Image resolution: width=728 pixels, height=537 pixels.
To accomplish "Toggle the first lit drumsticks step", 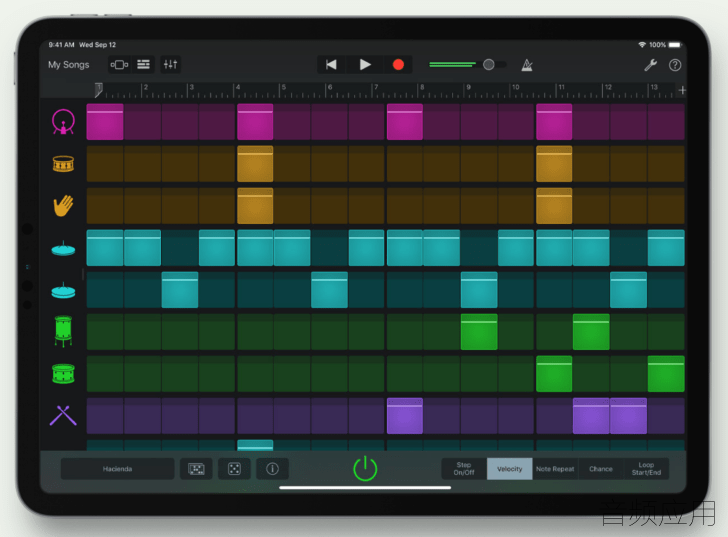I will pos(404,416).
